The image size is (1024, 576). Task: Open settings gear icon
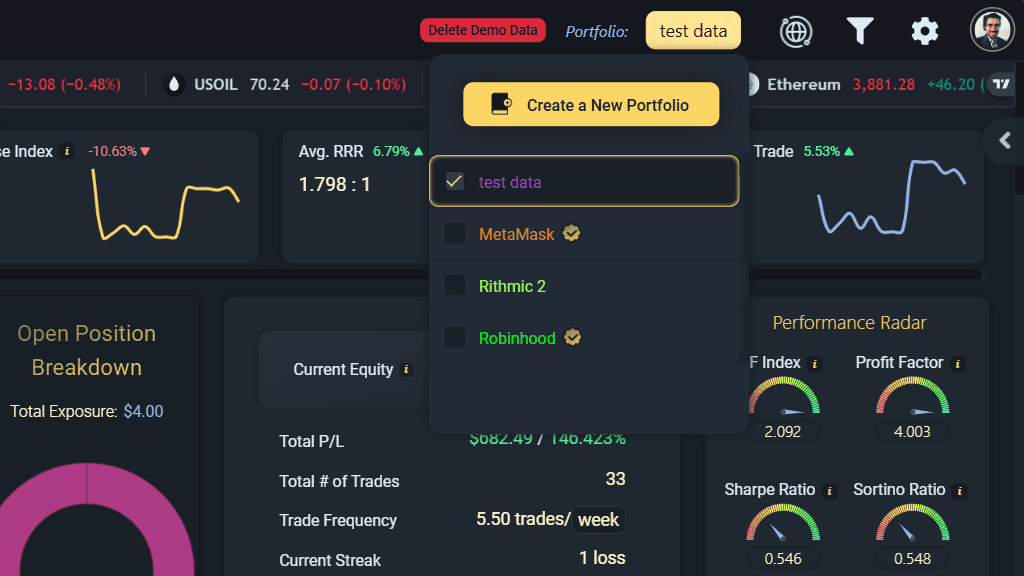pos(925,31)
